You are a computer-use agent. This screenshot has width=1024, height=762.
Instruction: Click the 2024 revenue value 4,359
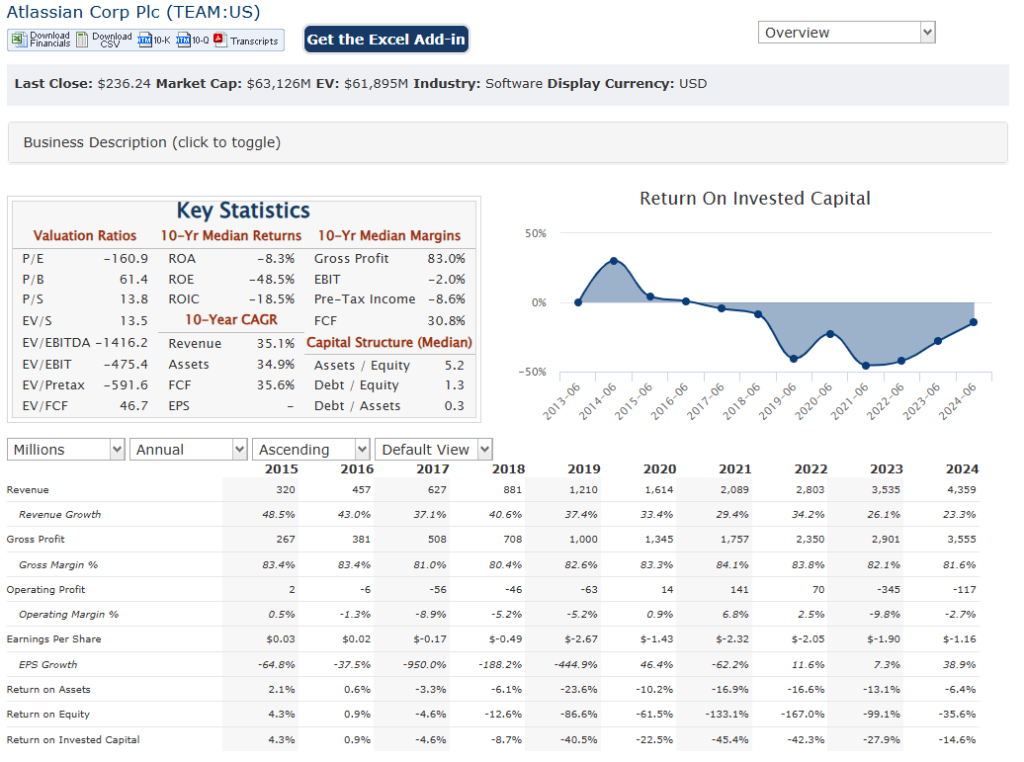962,490
